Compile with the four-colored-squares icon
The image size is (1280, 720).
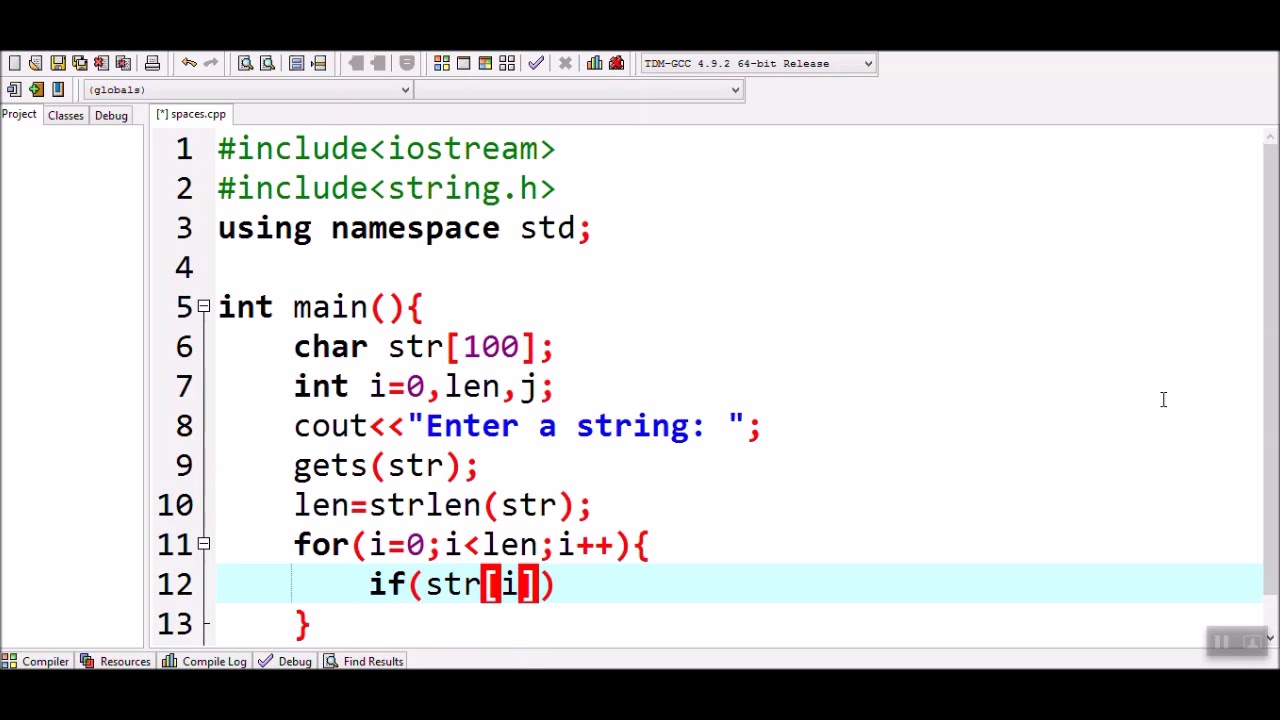click(x=441, y=63)
